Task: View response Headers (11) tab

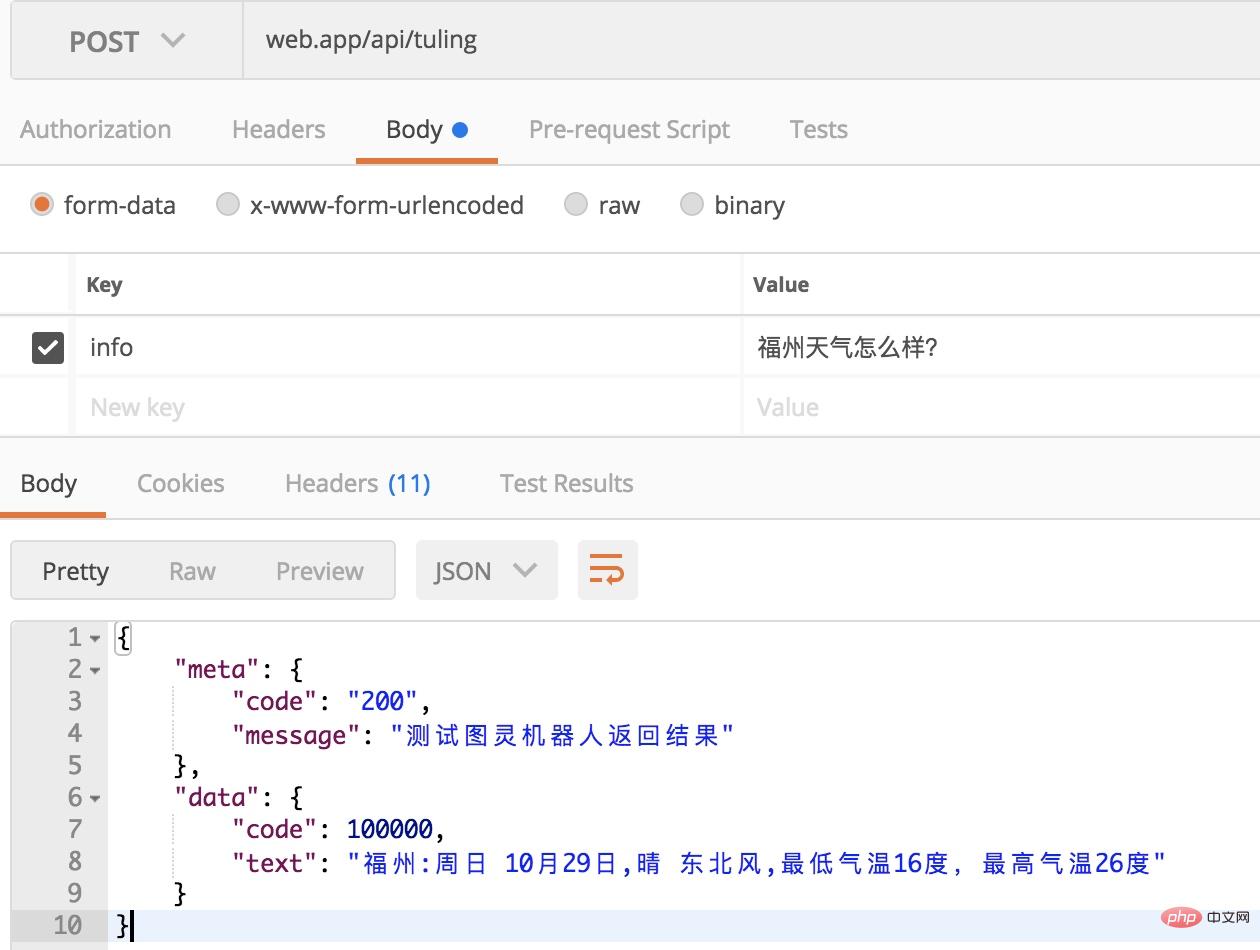Action: [358, 483]
